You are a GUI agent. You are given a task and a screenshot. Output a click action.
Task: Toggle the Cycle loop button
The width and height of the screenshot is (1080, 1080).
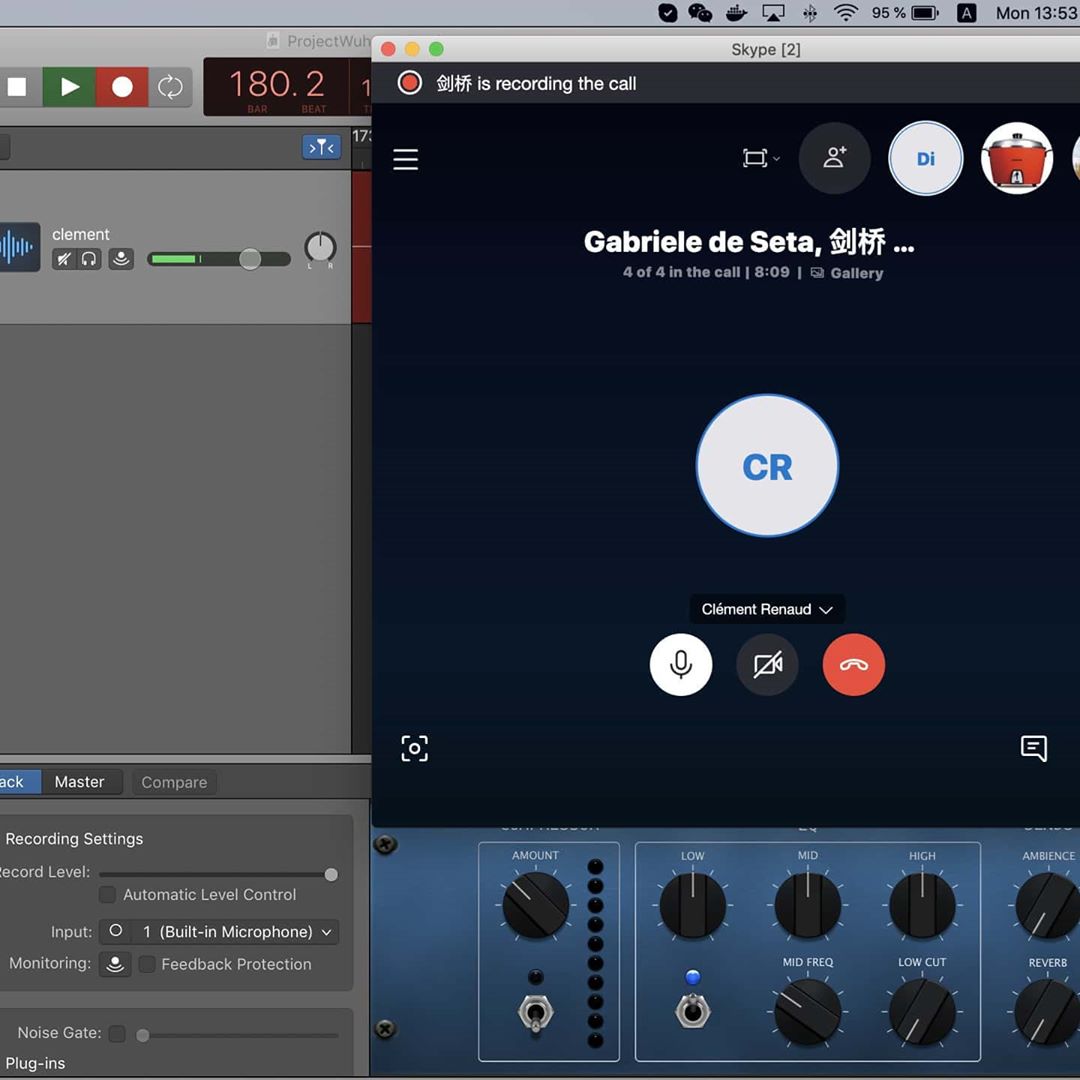tap(171, 87)
